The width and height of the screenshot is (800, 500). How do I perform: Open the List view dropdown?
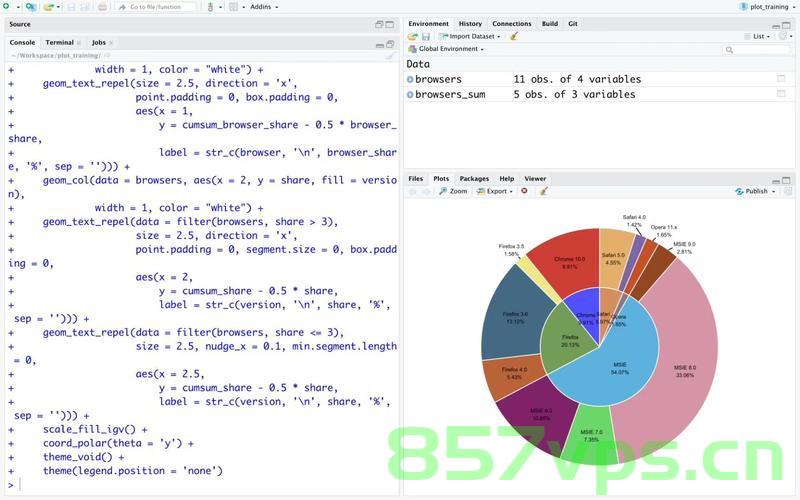point(757,36)
